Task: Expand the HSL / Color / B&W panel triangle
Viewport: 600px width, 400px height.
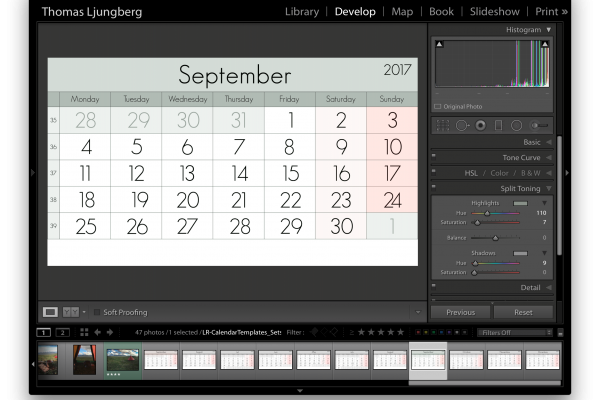Action: coord(549,173)
